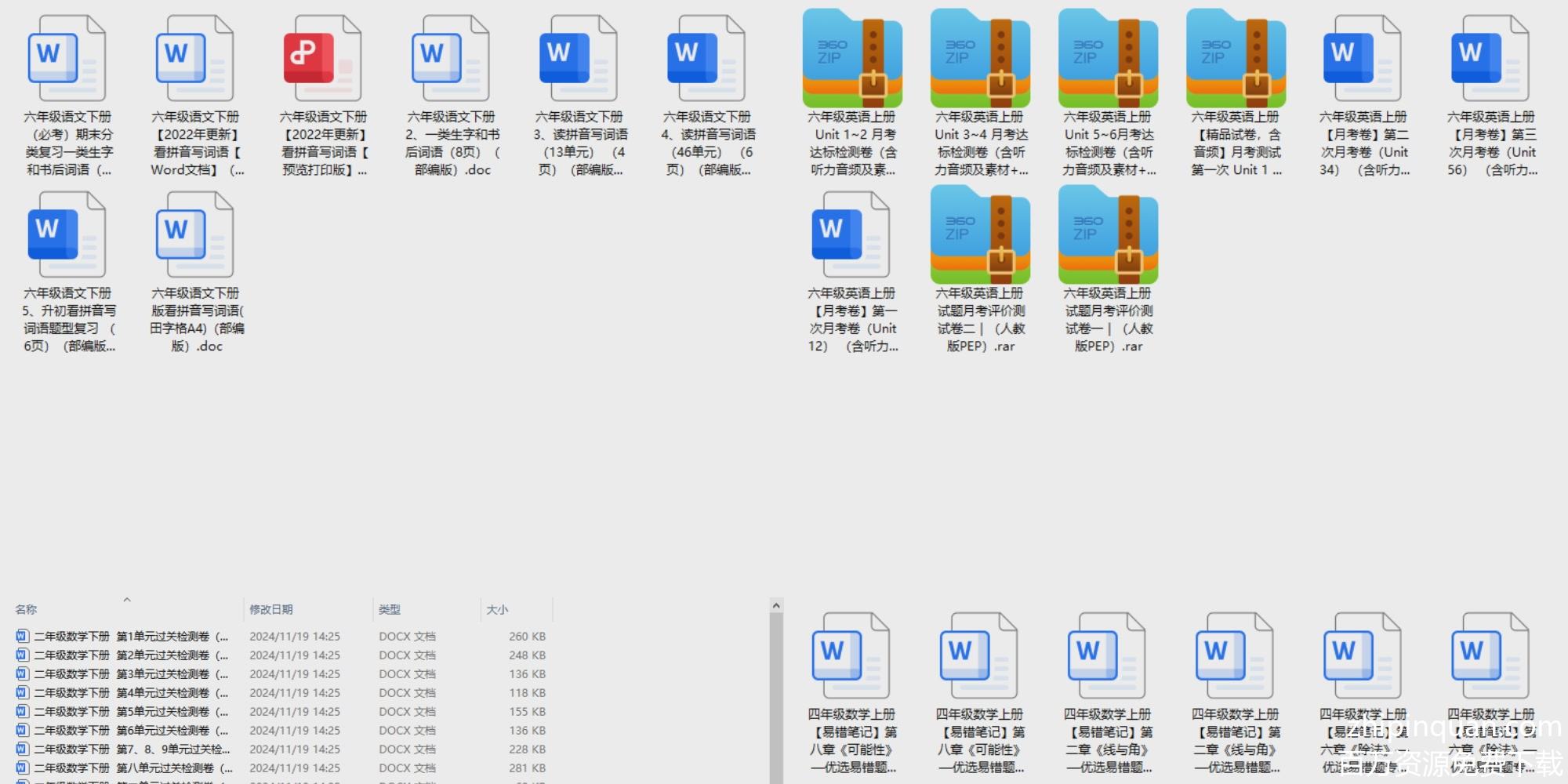The width and height of the screenshot is (1568, 784).
Task: Open the 第一次月考卷 (Unit 12) Word file
Action: (852, 235)
